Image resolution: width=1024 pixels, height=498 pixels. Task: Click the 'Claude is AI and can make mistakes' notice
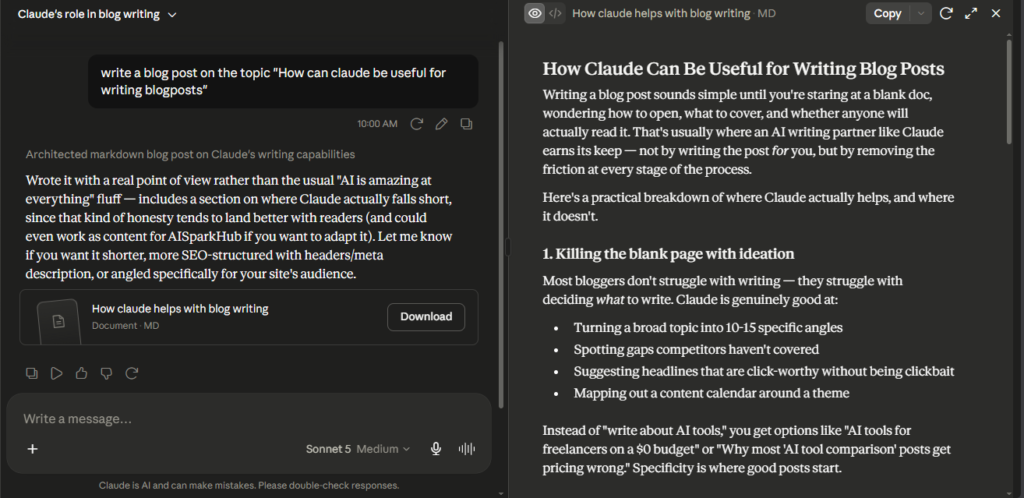(x=249, y=486)
